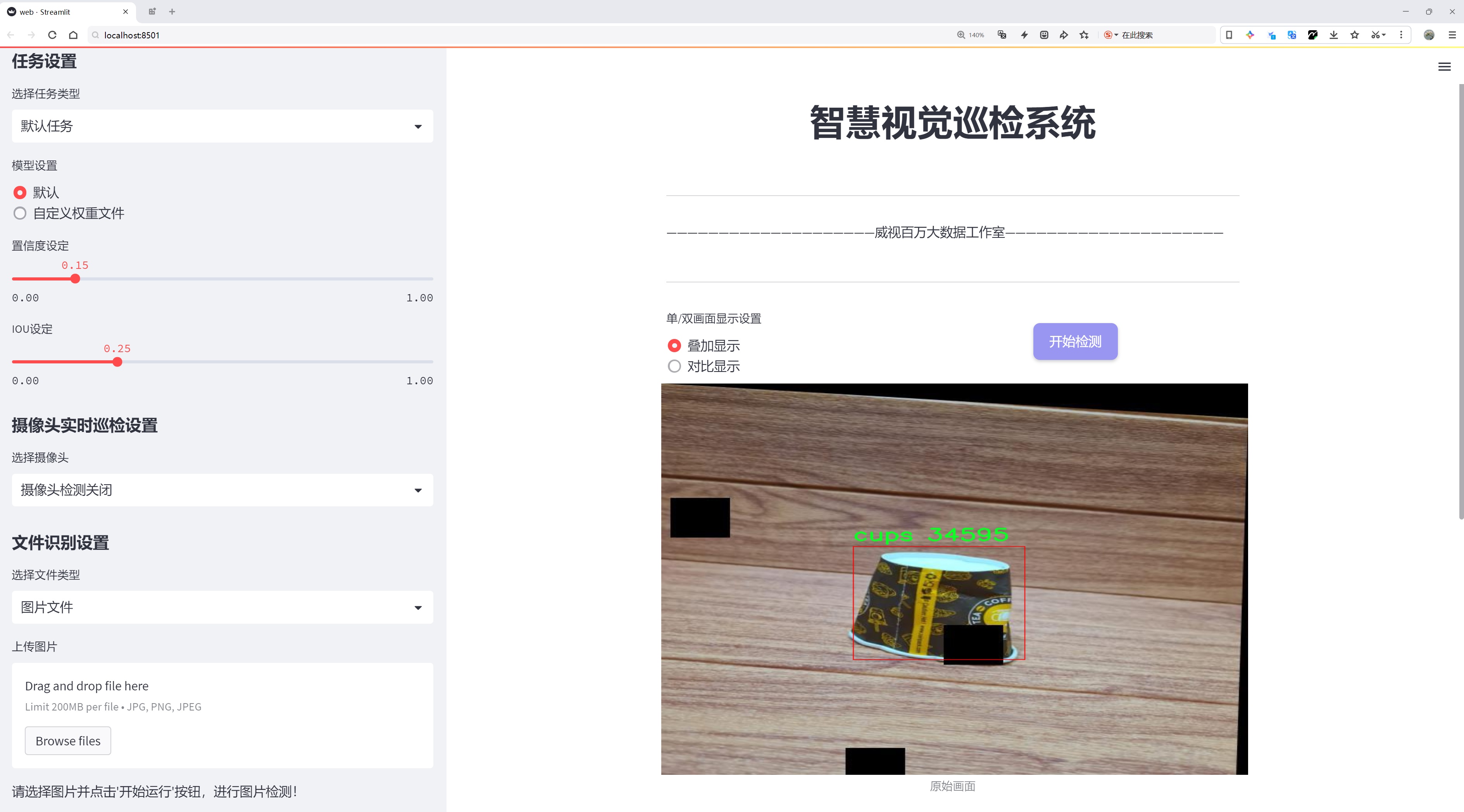Screen dimensions: 1464x812
Task: Toggle the mobile device view icon
Action: click(1229, 35)
